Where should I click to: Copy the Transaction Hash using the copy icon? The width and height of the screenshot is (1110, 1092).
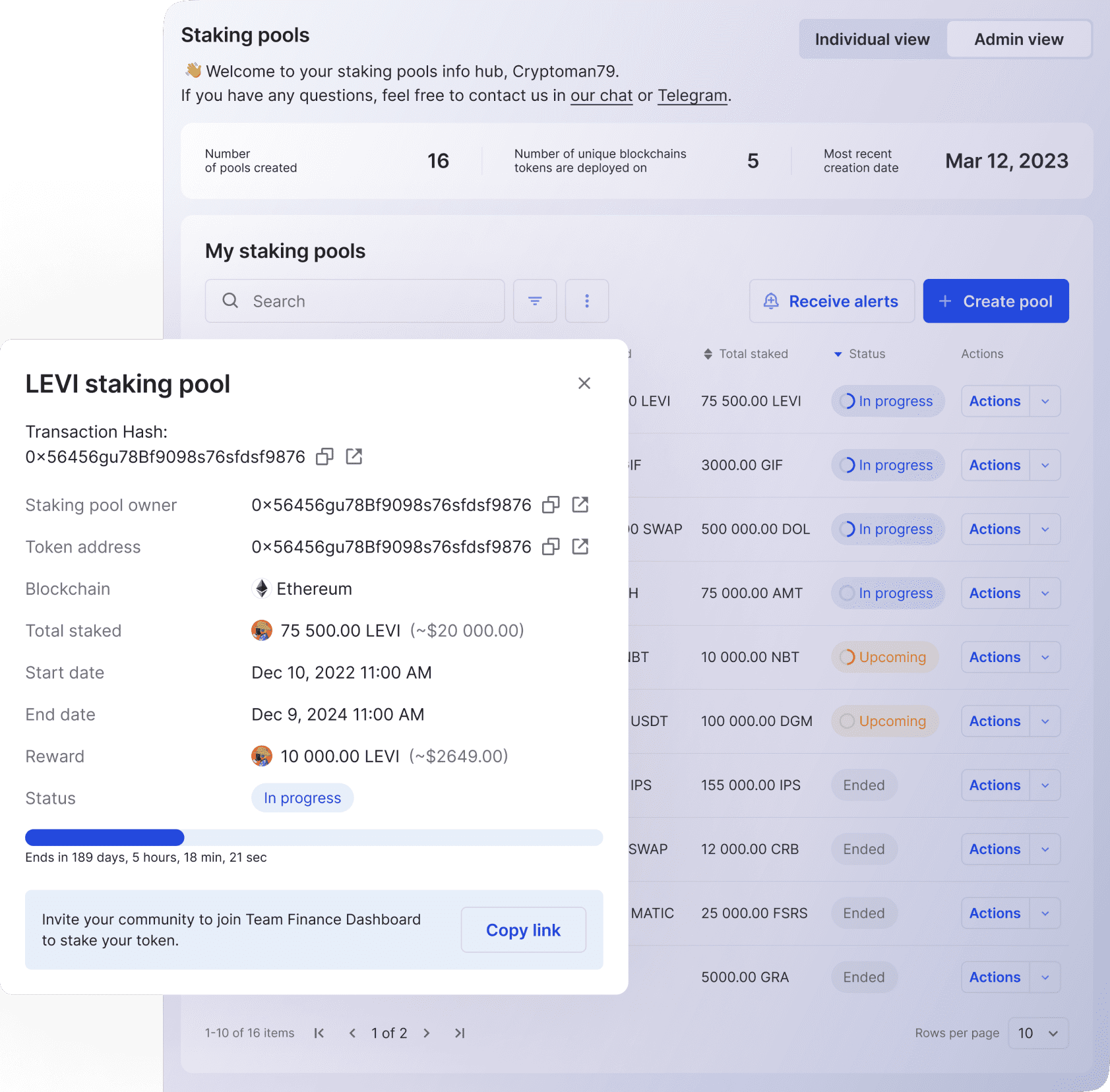click(x=324, y=456)
